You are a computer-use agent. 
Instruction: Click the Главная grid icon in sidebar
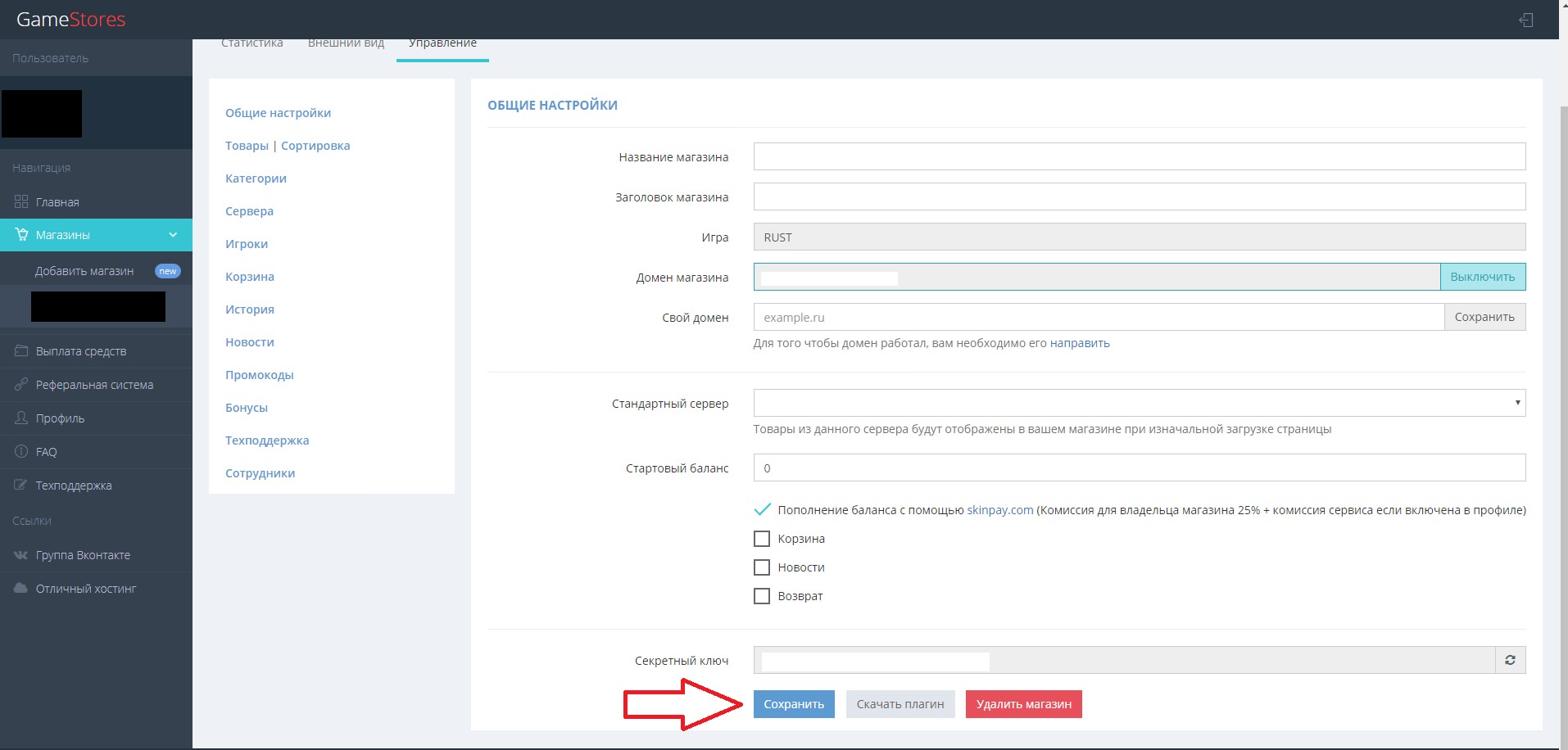click(21, 201)
